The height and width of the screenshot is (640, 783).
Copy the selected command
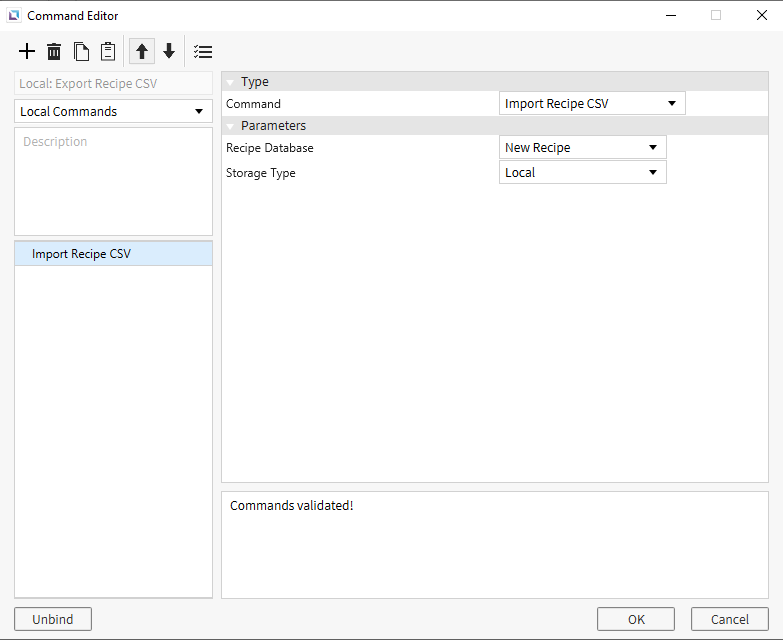(81, 51)
